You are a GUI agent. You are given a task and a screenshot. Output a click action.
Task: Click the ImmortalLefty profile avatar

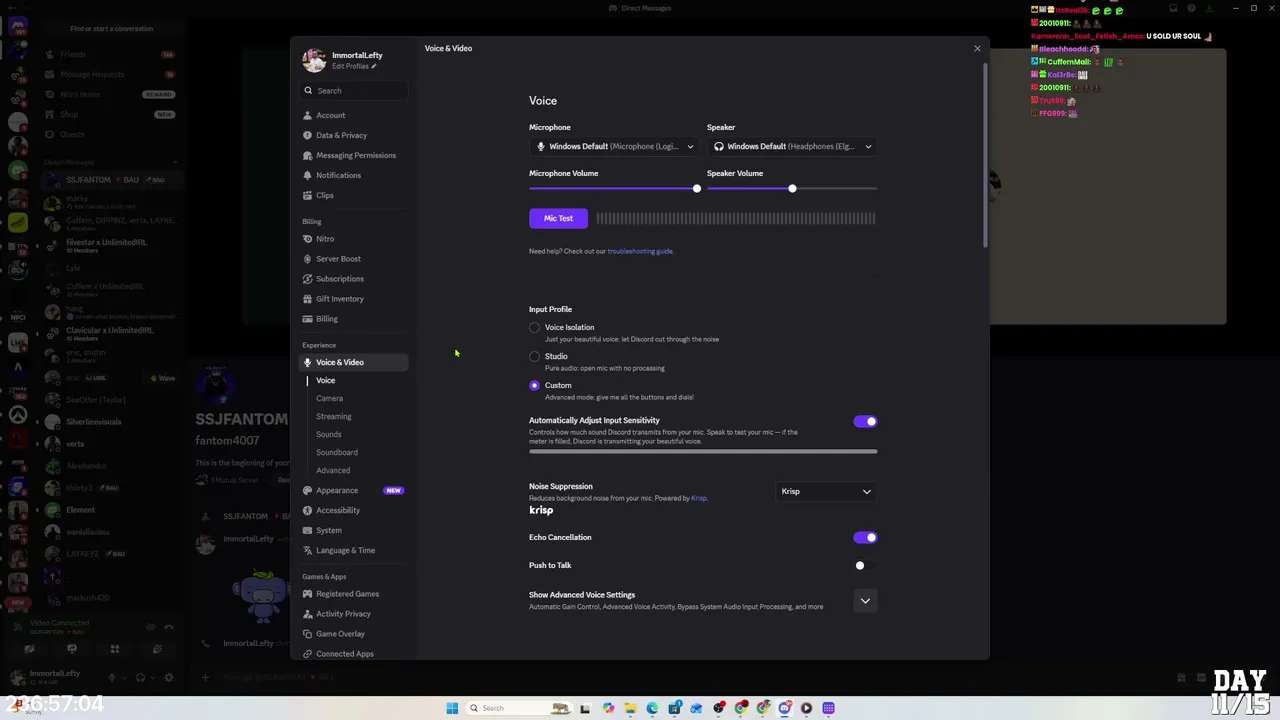coord(314,60)
